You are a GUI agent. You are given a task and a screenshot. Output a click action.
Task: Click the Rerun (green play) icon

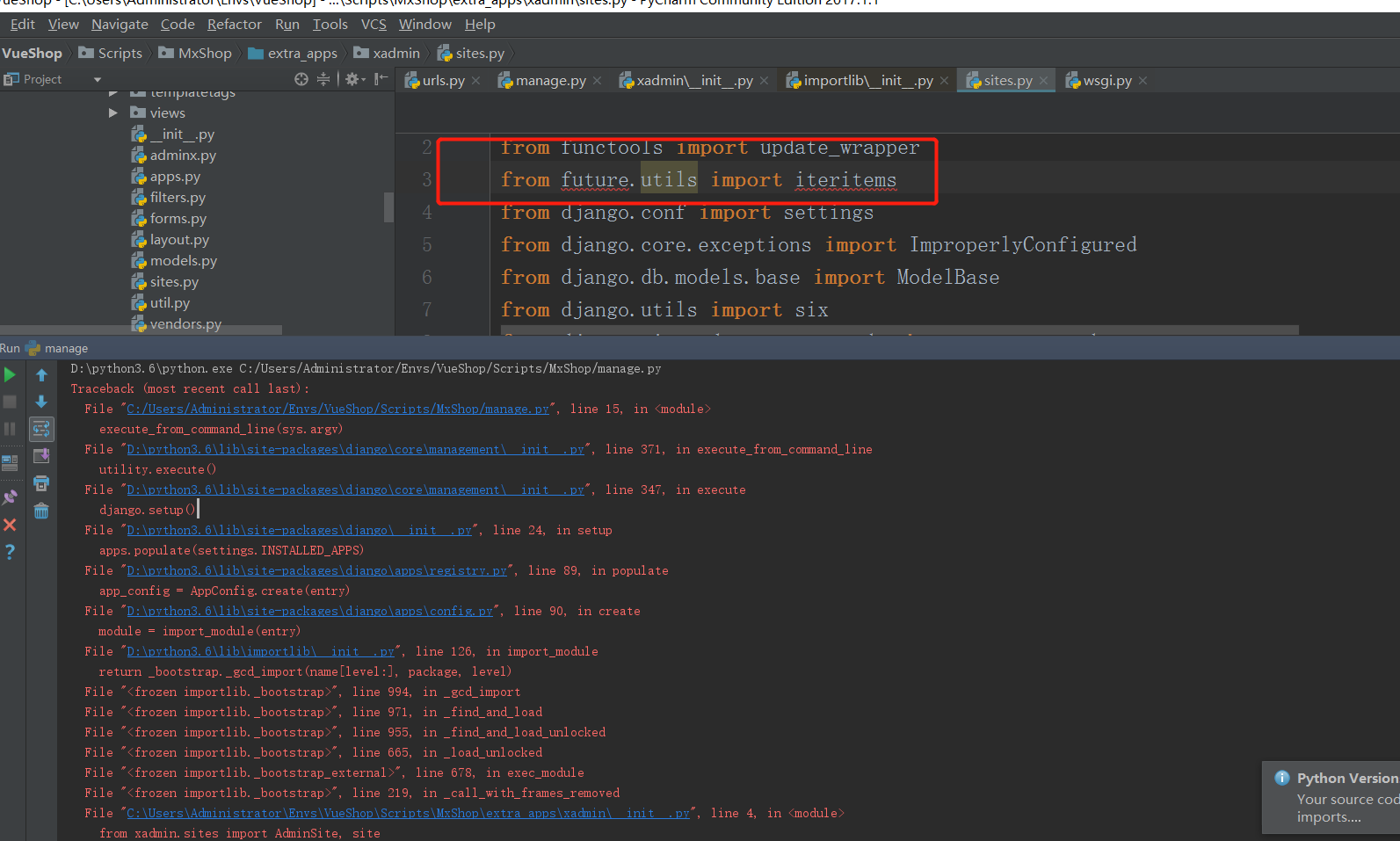[10, 375]
